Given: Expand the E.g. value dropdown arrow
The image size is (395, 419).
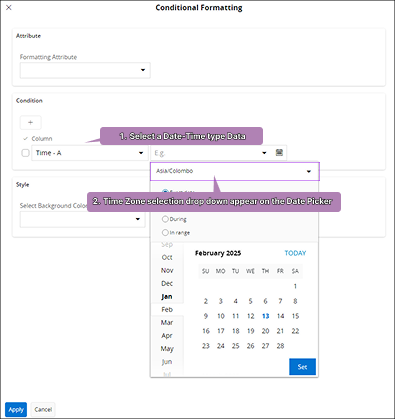Looking at the screenshot, I should [264, 153].
